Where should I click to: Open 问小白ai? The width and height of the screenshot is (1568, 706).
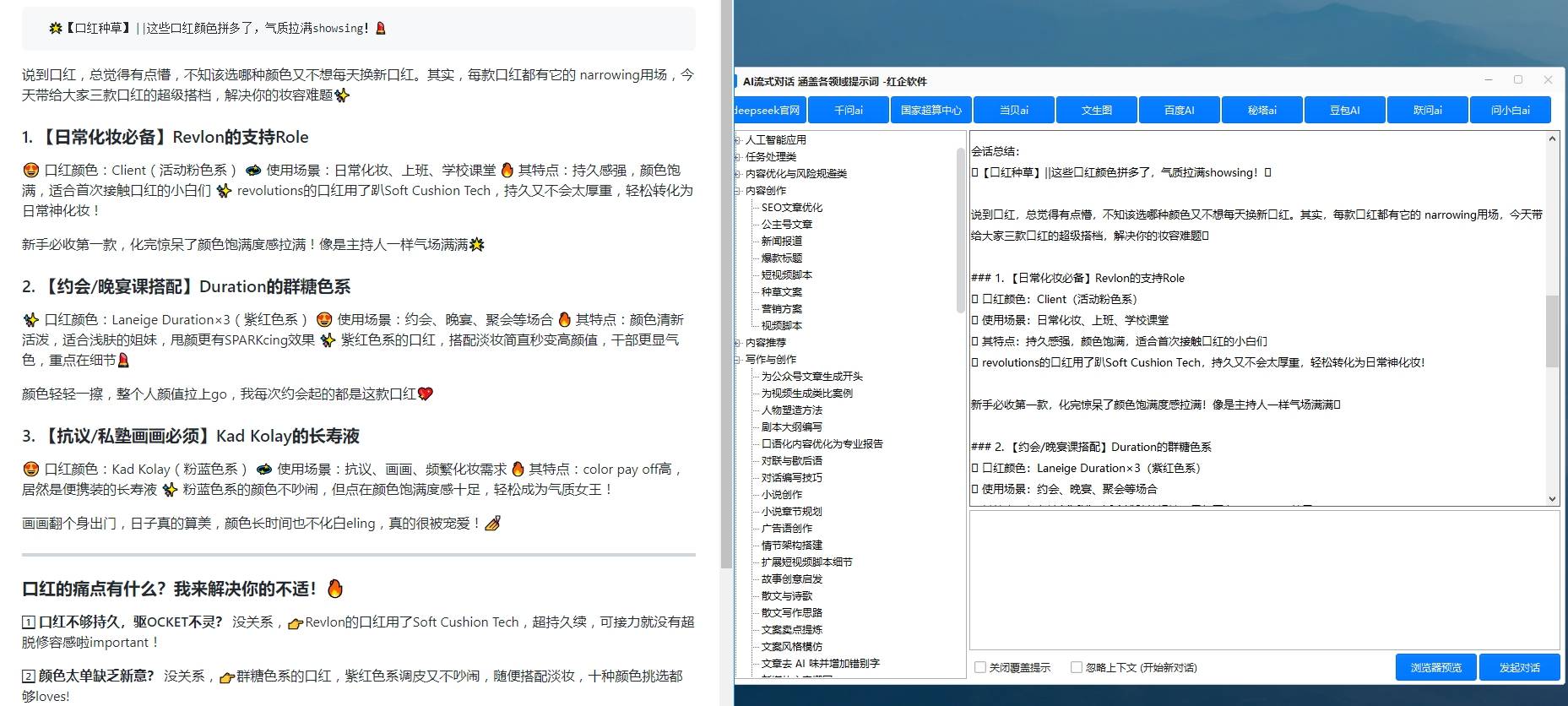pyautogui.click(x=1511, y=111)
